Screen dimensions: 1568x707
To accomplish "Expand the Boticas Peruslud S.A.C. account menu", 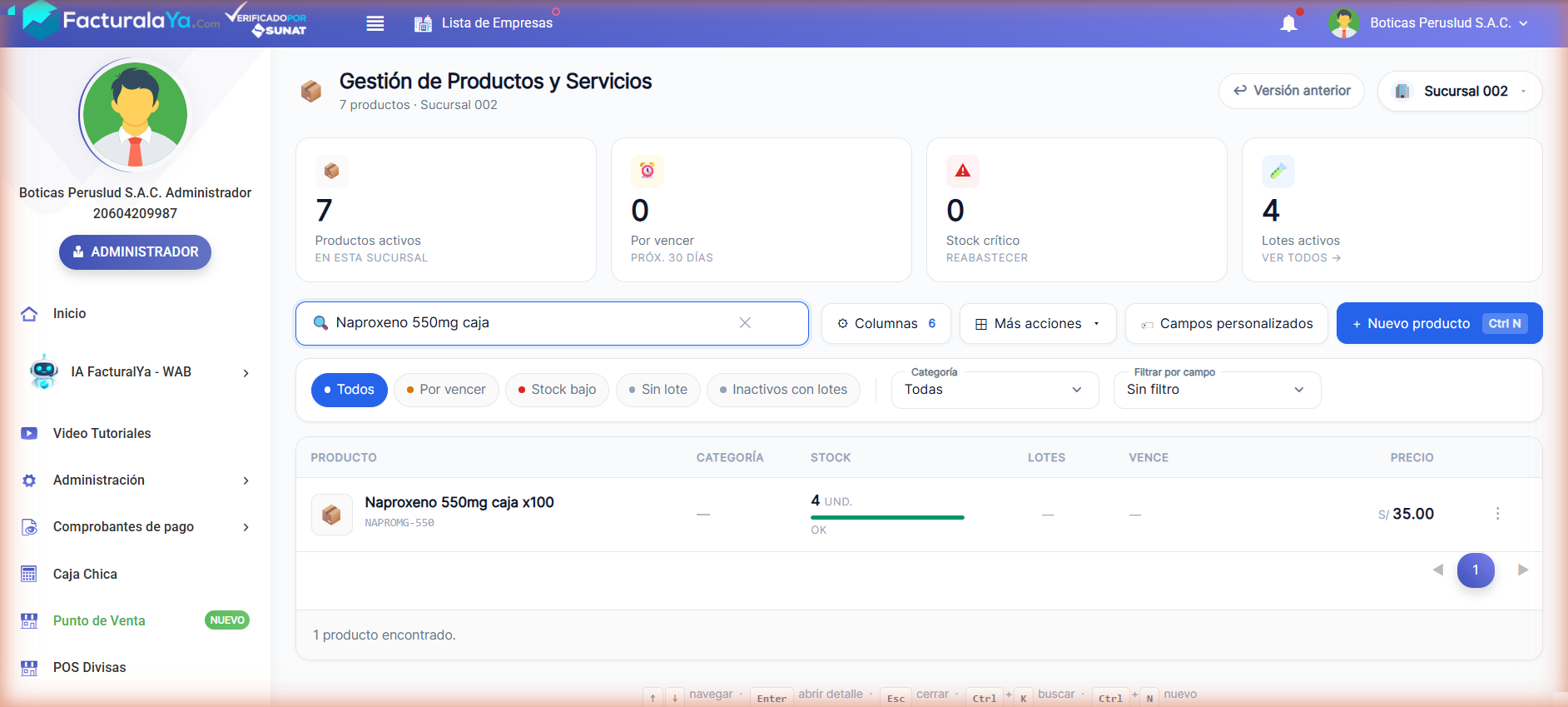I will point(1449,23).
